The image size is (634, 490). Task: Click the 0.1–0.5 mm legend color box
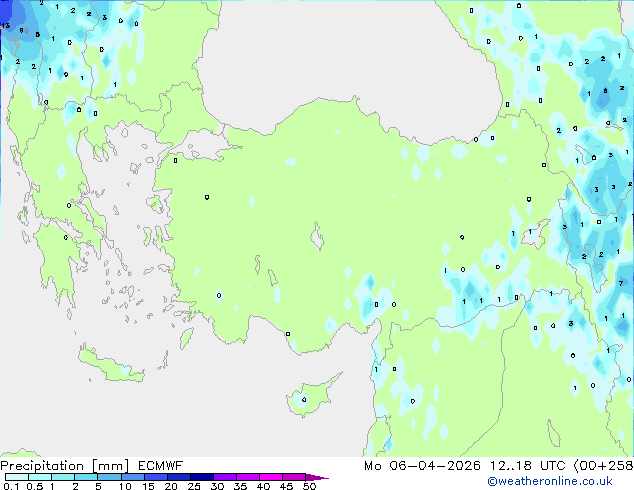[17, 477]
